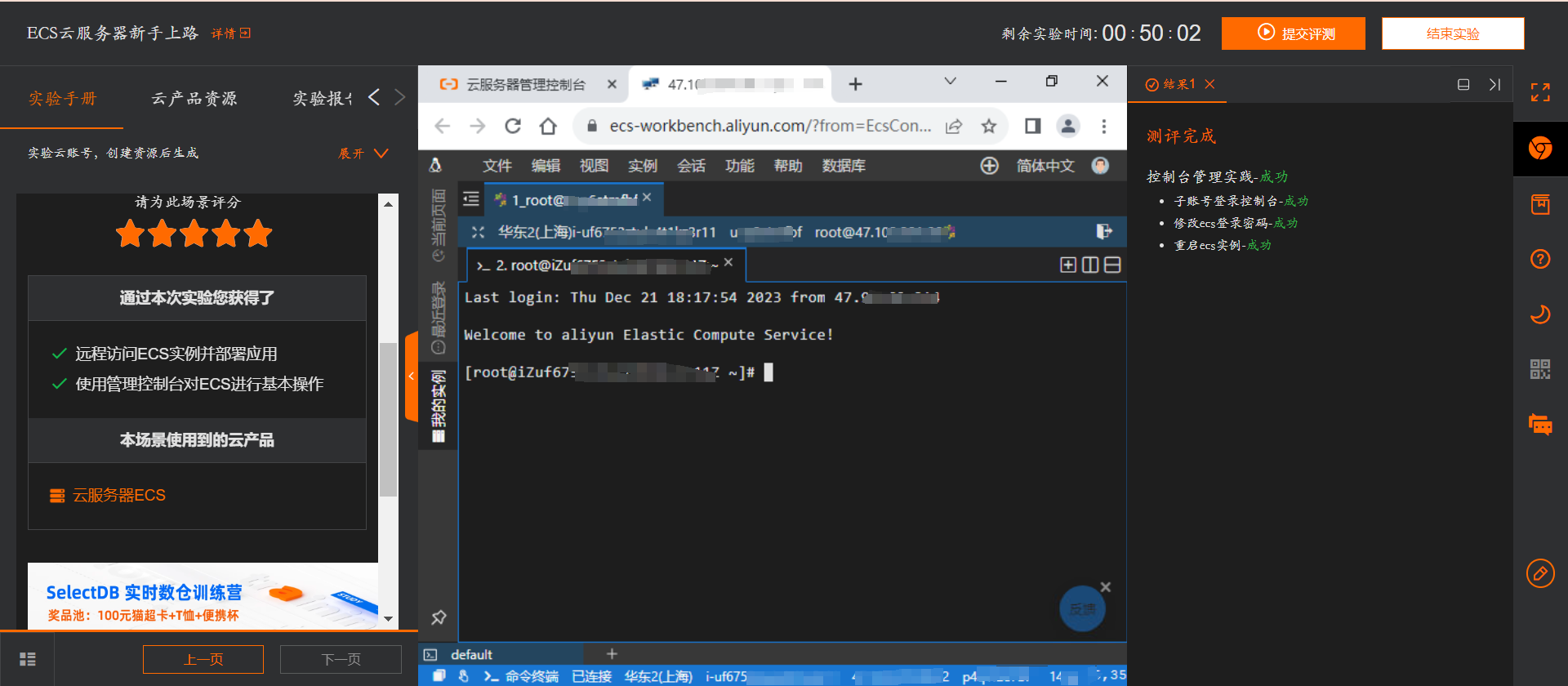Viewport: 1568px width, 686px height.
Task: Open browser three-dot menu
Action: (1104, 126)
